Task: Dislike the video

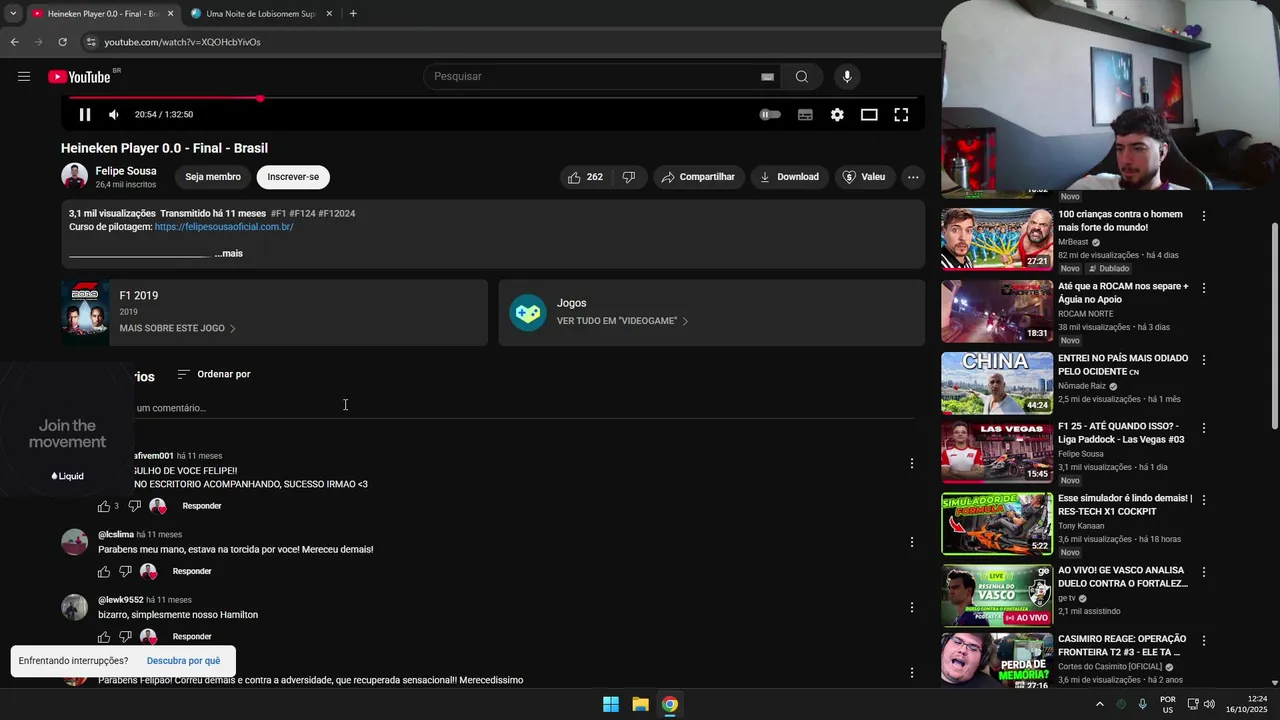Action: pyautogui.click(x=629, y=177)
